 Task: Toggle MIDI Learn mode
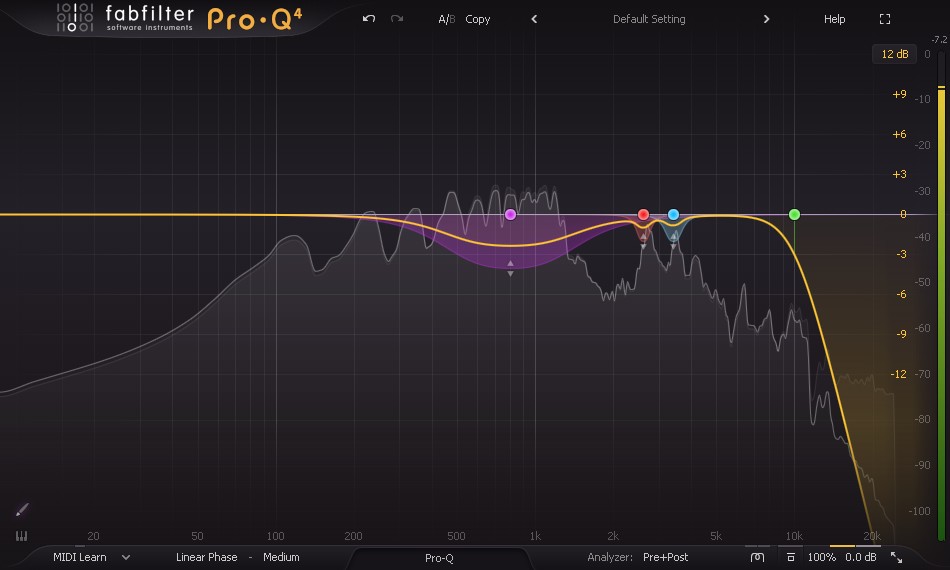click(81, 557)
